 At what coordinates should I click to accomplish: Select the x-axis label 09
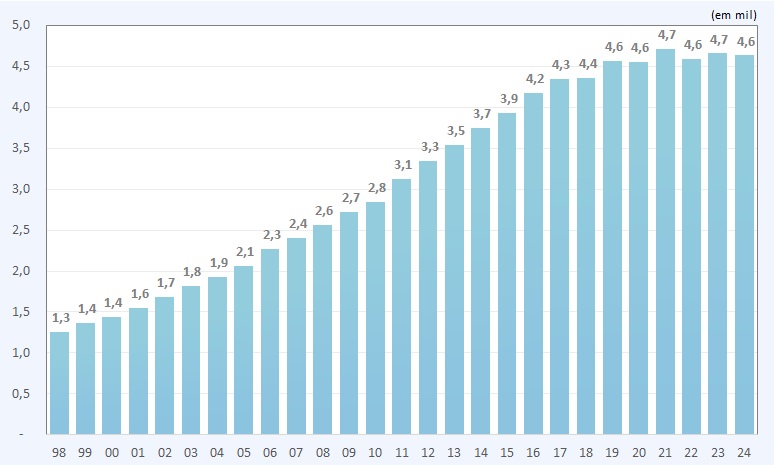[x=348, y=452]
